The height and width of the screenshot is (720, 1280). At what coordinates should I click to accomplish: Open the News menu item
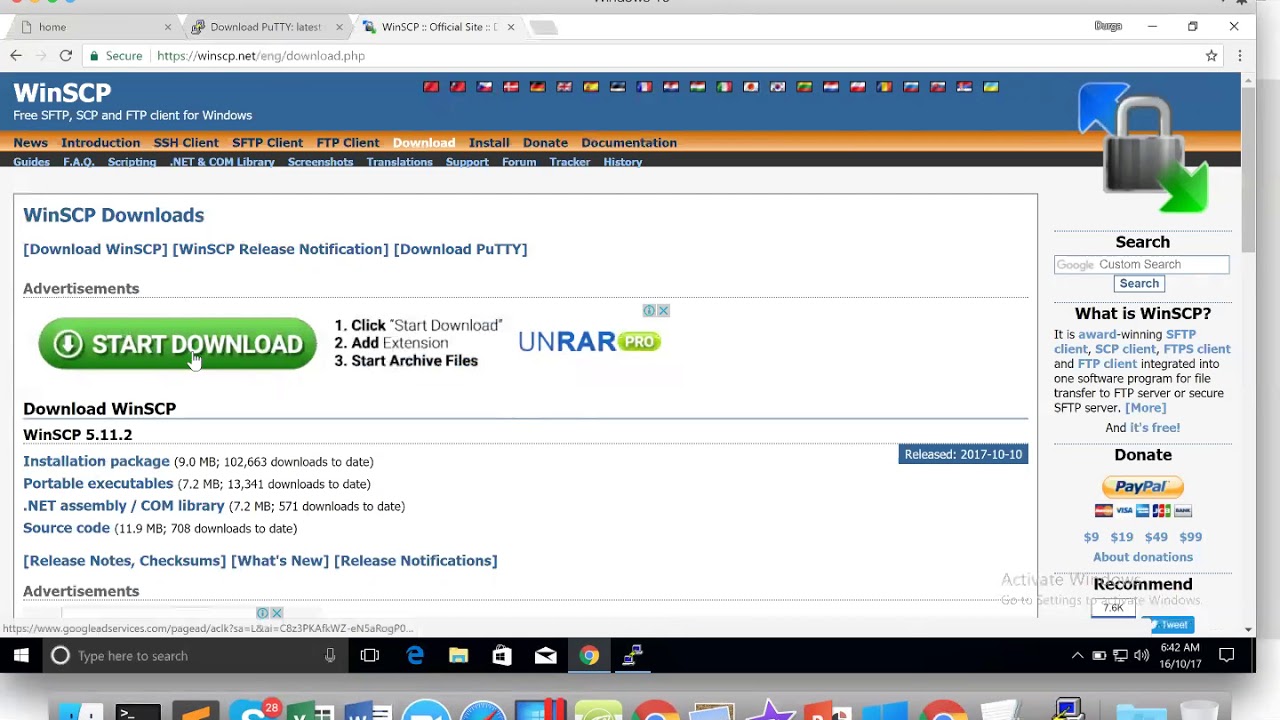[x=30, y=143]
